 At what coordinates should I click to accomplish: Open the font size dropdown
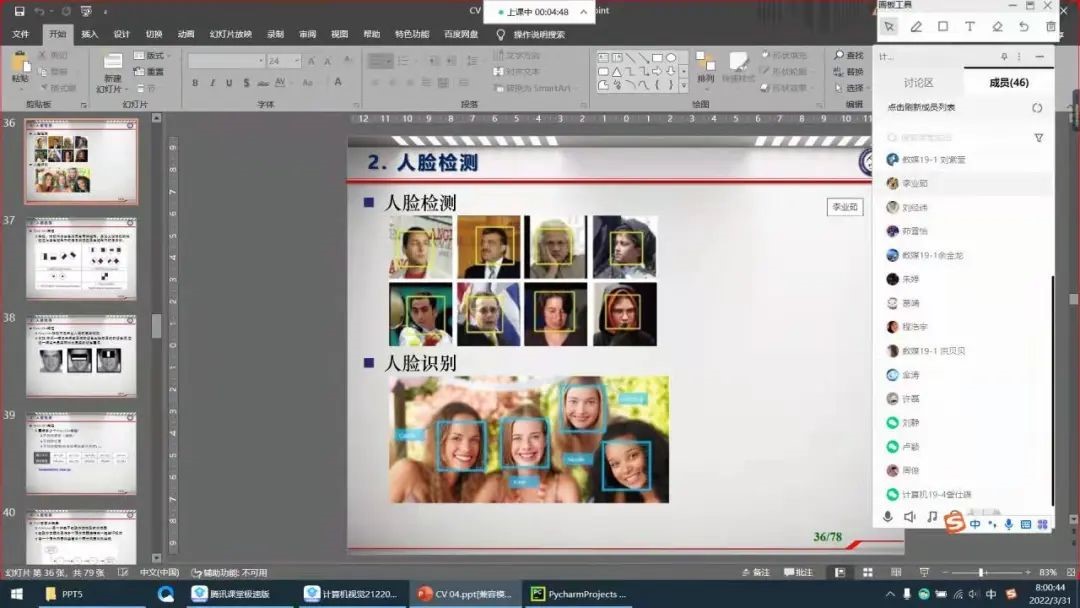(x=297, y=61)
